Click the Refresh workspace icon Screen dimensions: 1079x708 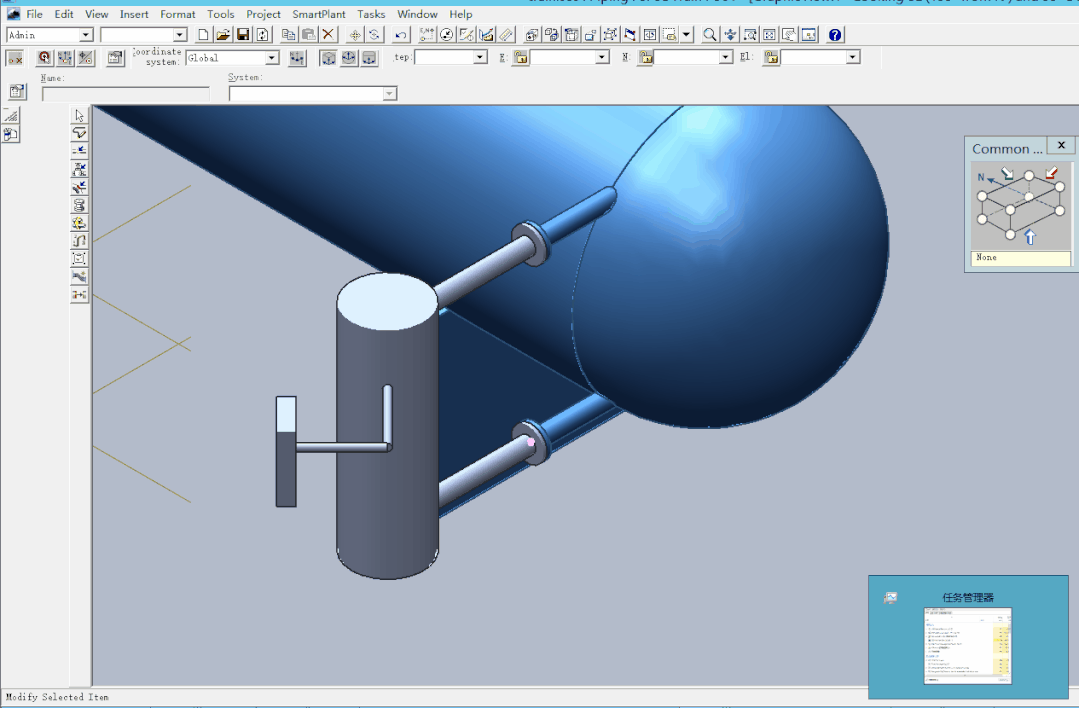click(x=262, y=34)
